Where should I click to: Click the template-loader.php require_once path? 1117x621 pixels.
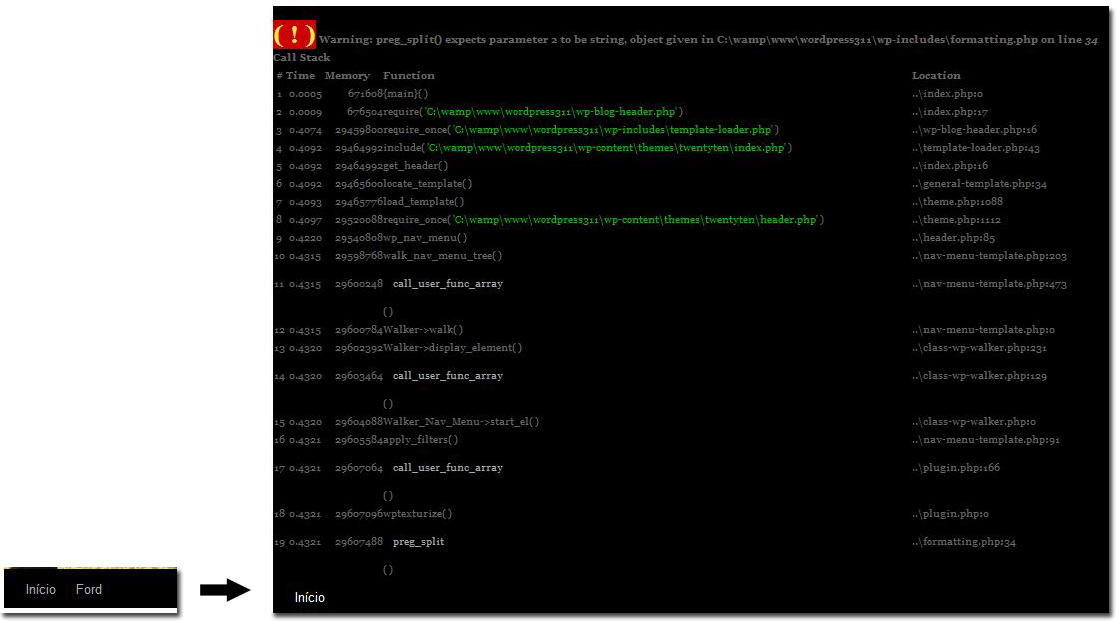point(613,130)
